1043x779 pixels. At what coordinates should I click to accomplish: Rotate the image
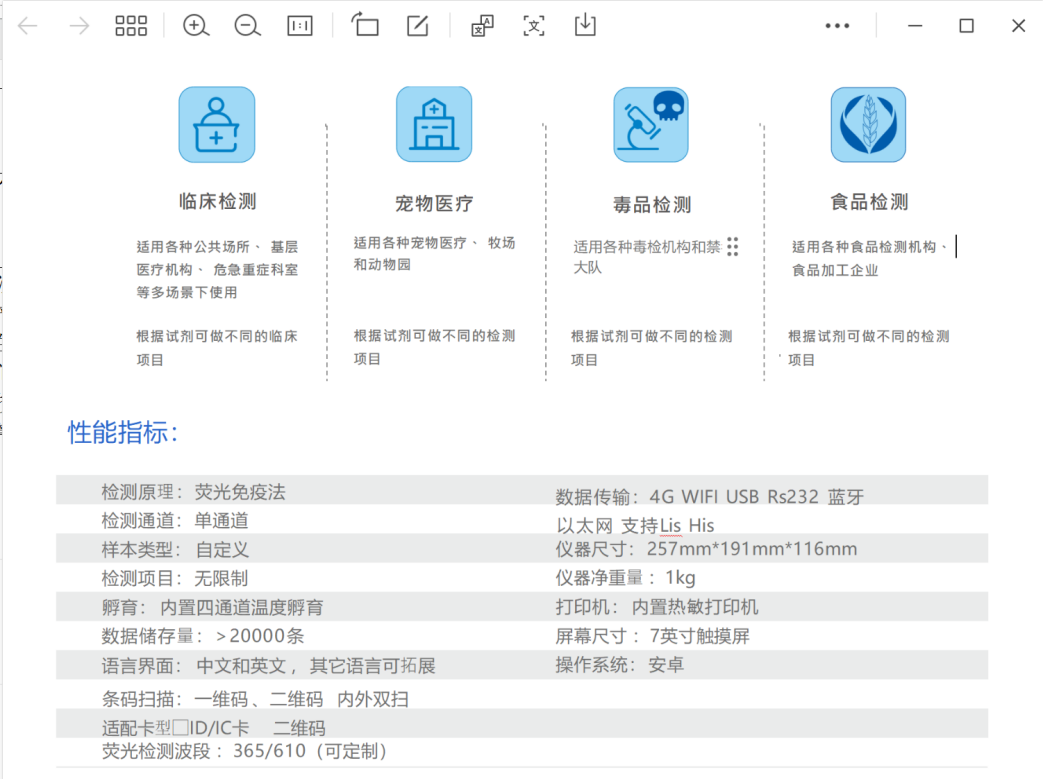click(365, 25)
